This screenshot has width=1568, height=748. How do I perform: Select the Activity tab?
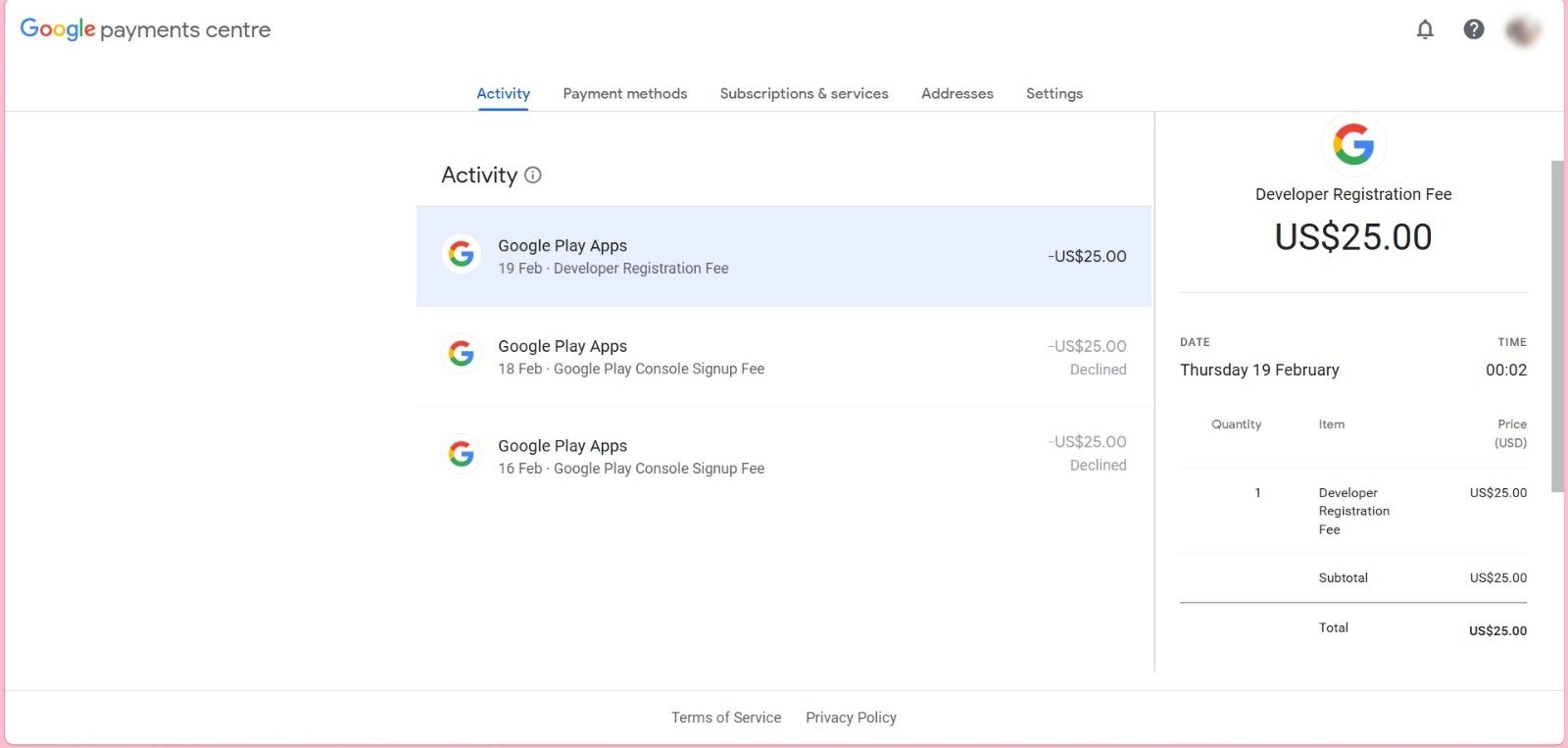[x=504, y=94]
